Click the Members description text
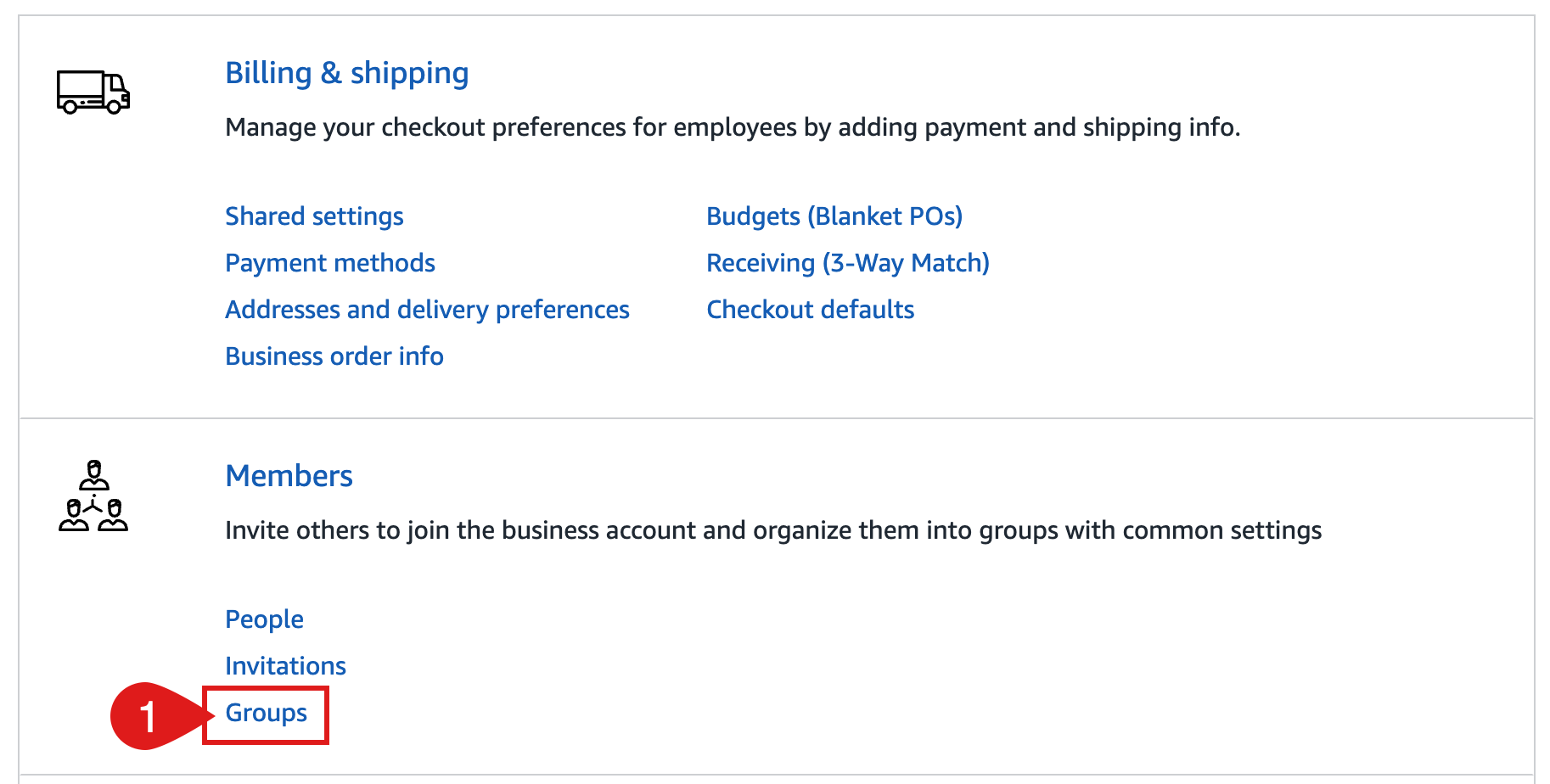 click(773, 530)
